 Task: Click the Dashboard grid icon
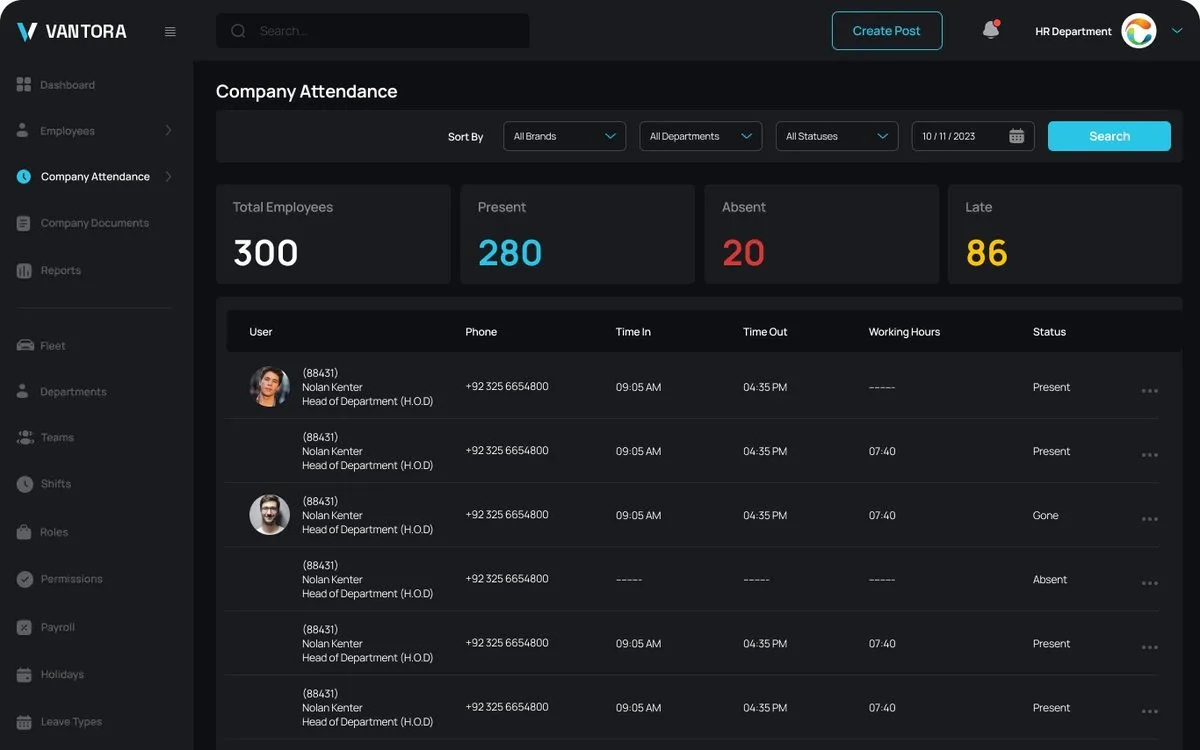24,85
